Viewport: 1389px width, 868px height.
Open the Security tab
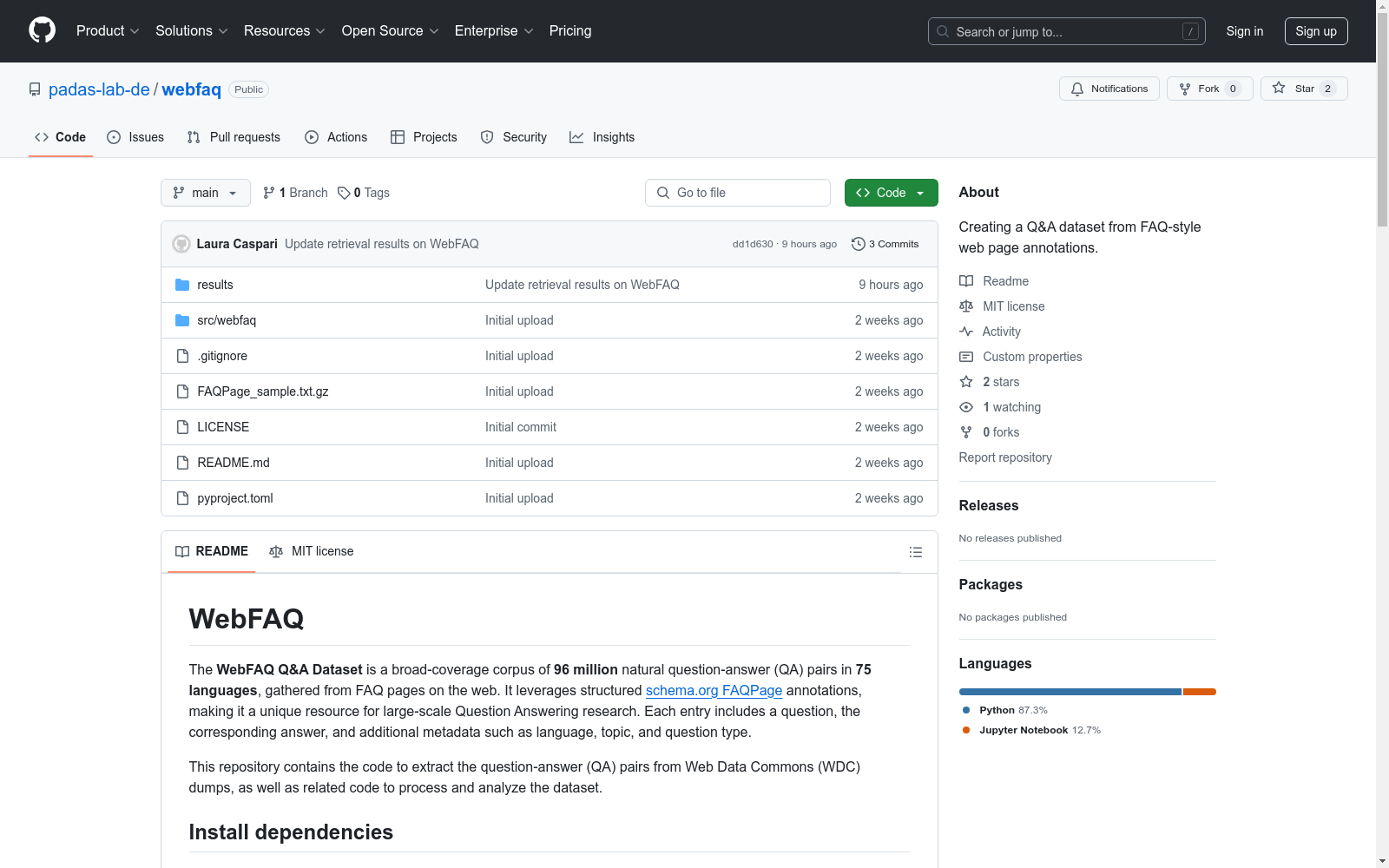pyautogui.click(x=514, y=137)
